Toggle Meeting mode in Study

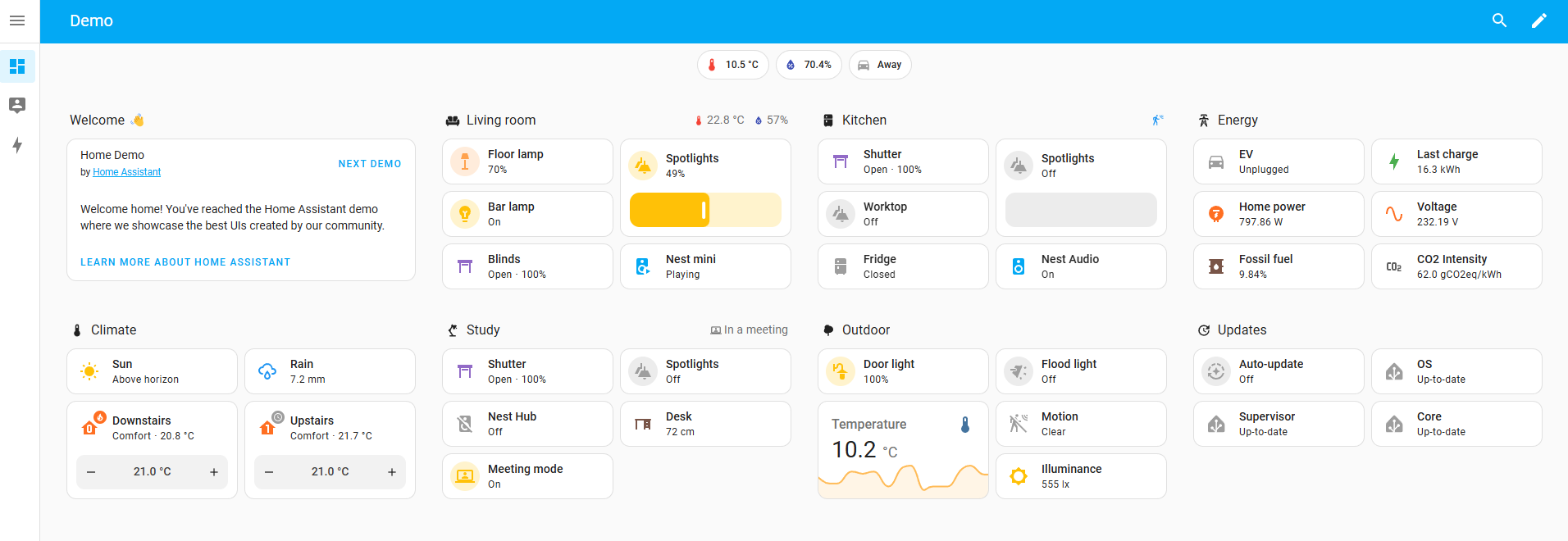(465, 476)
